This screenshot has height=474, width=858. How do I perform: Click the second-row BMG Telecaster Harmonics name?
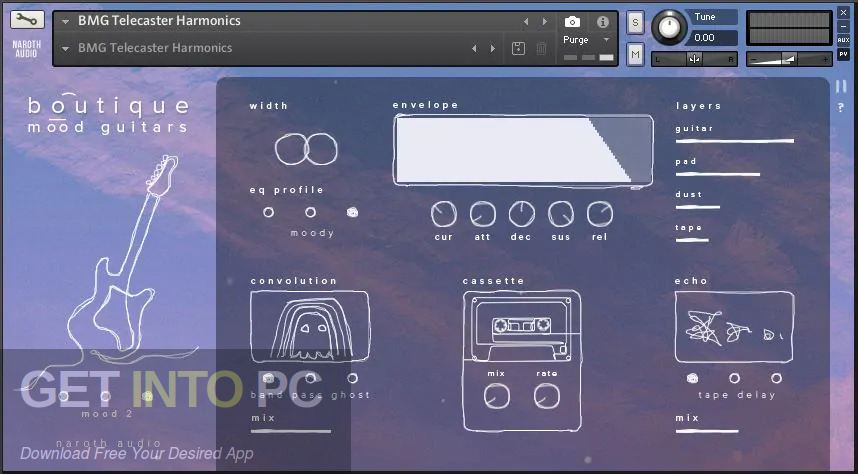point(155,48)
